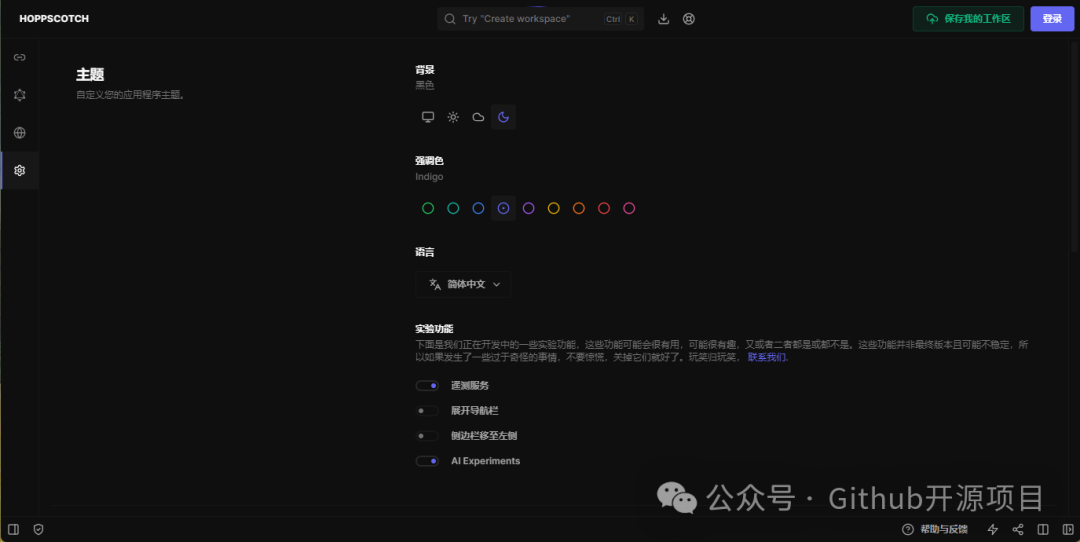Open the GraphQL icon in sidebar
This screenshot has width=1080, height=542.
pyautogui.click(x=19, y=95)
